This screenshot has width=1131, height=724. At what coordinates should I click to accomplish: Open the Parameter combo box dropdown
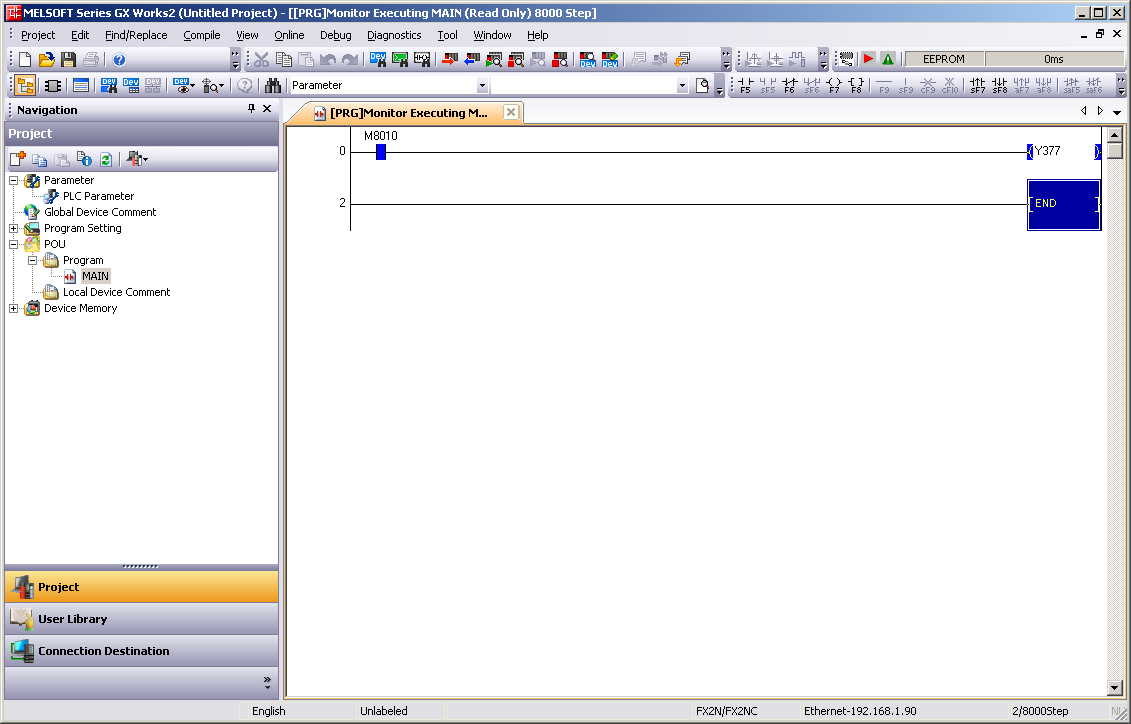click(482, 86)
